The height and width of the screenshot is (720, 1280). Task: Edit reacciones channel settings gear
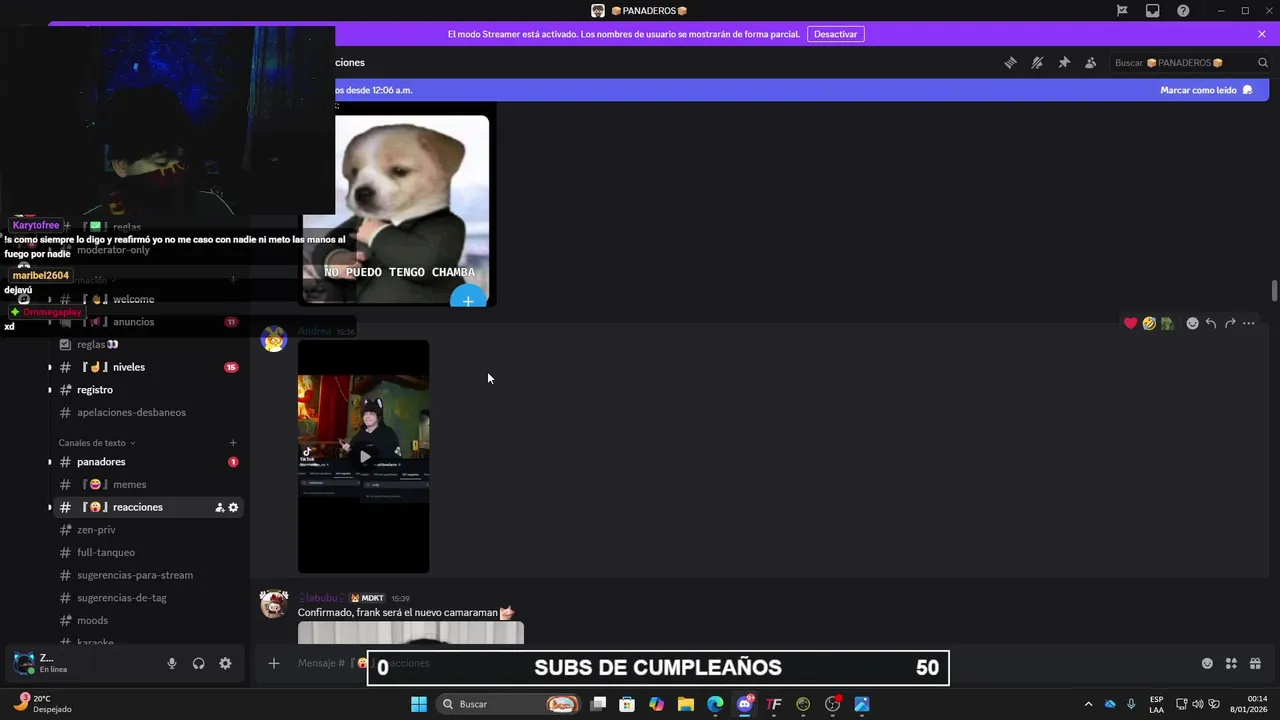coord(234,508)
